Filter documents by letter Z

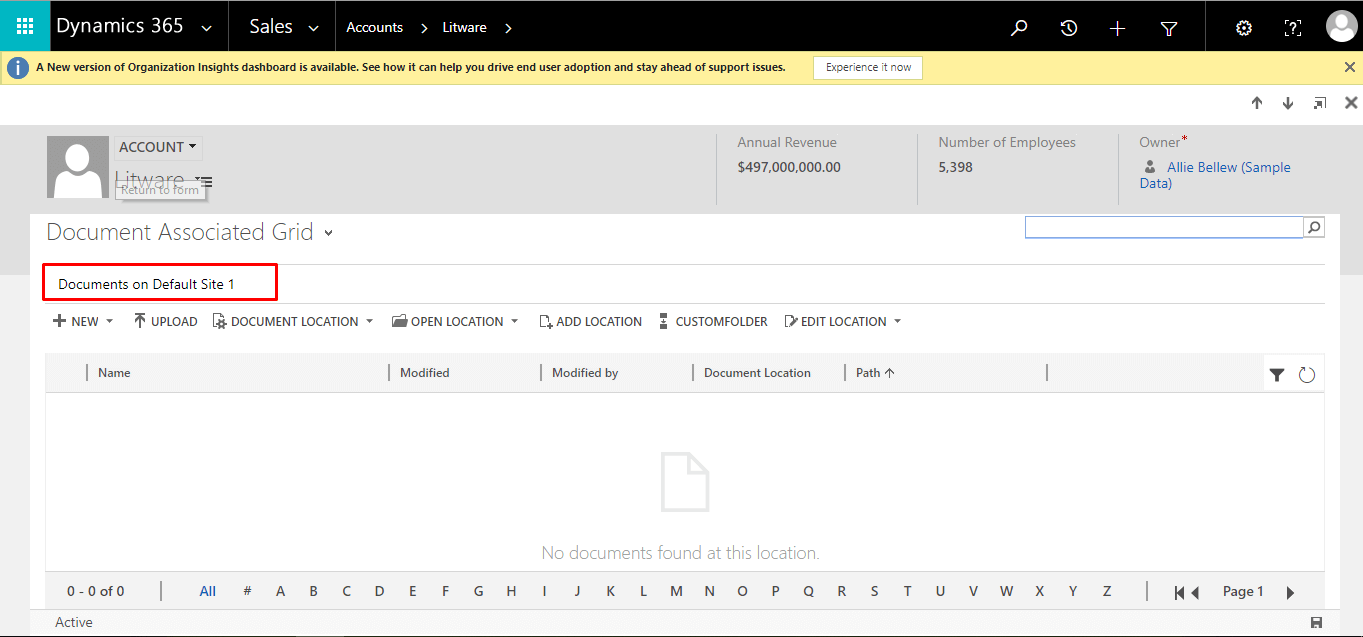[x=1106, y=591]
